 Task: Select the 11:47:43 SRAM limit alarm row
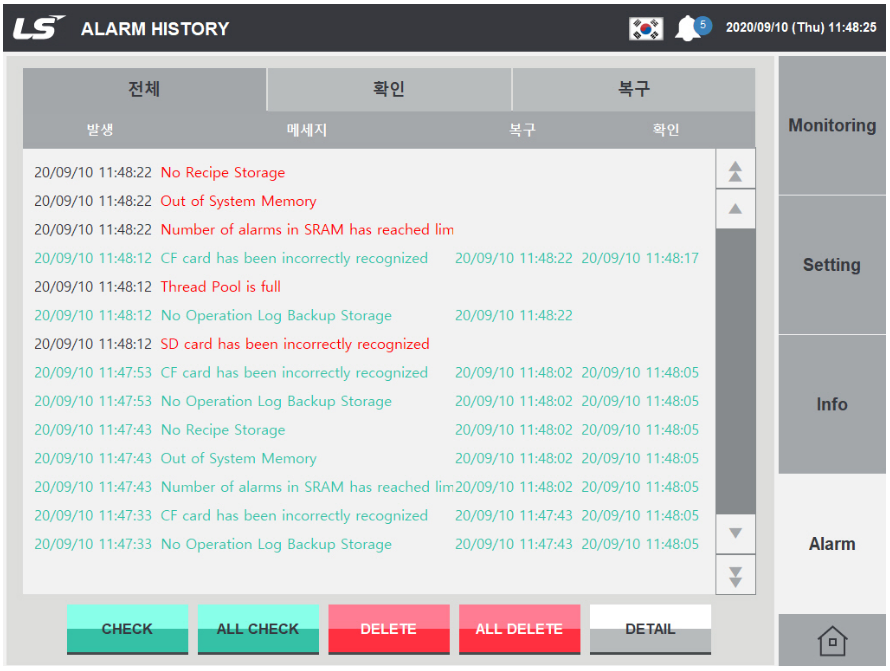point(369,487)
